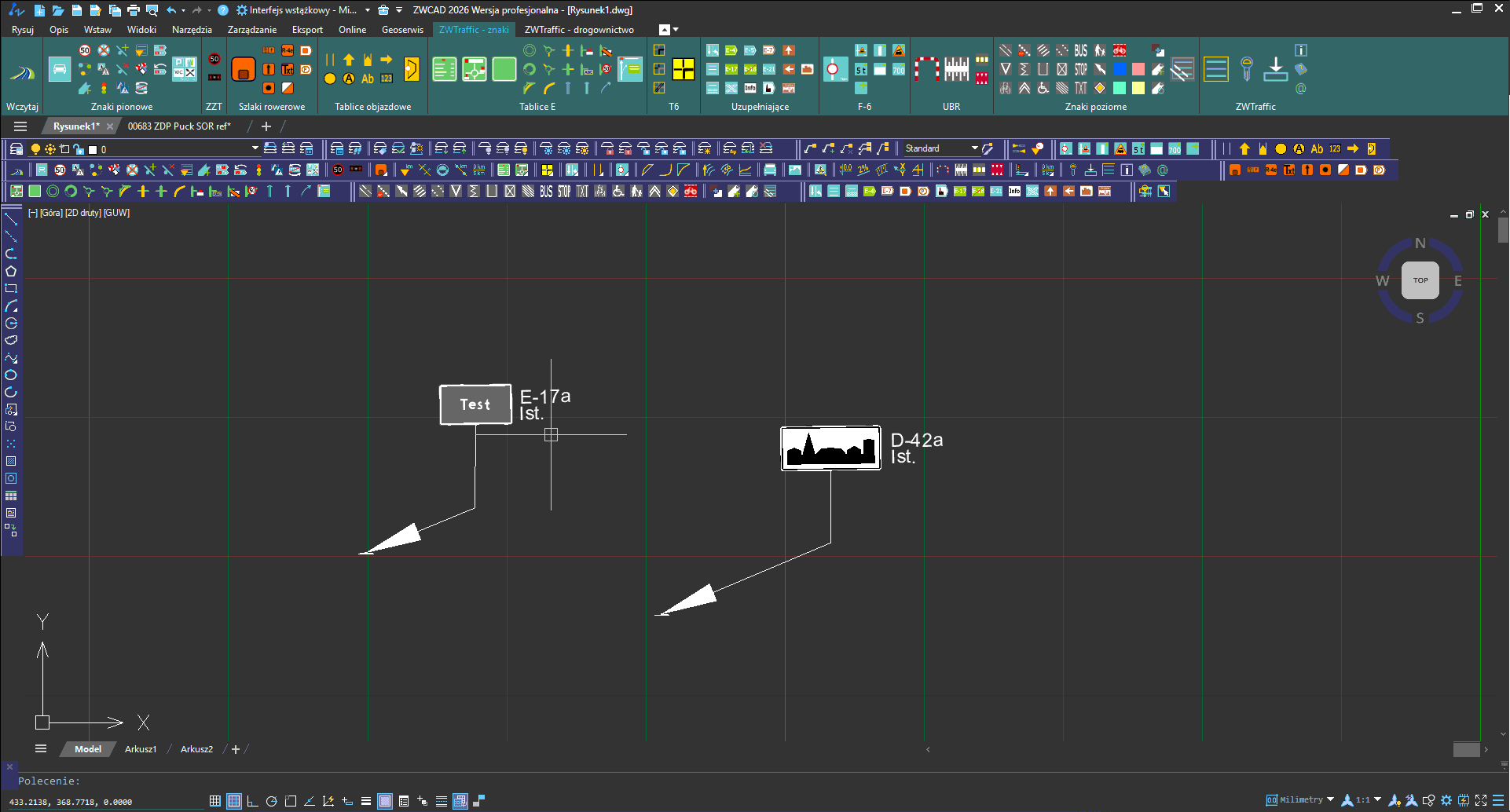This screenshot has width=1510, height=812.
Task: Close the Rysunek1 drawing tab
Action: pyautogui.click(x=110, y=126)
